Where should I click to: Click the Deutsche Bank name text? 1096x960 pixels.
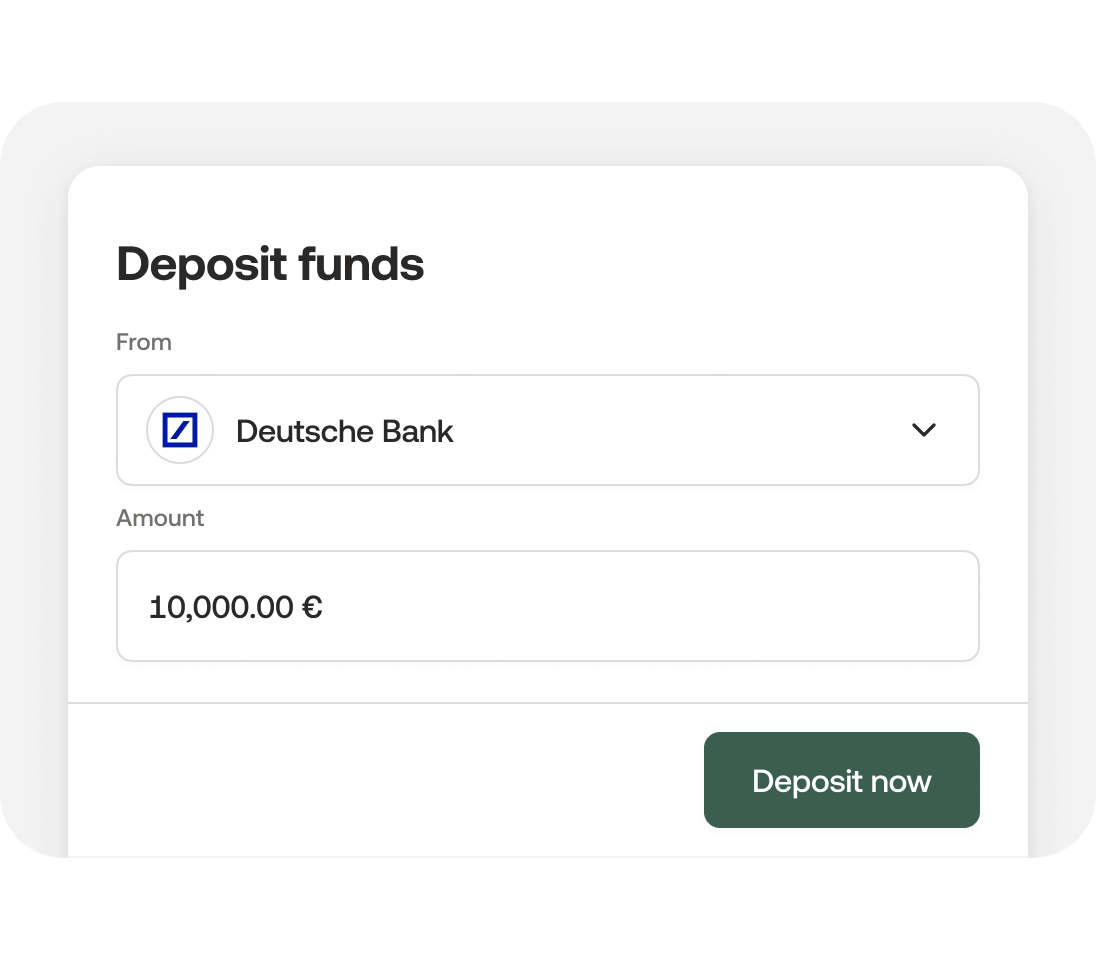tap(345, 430)
